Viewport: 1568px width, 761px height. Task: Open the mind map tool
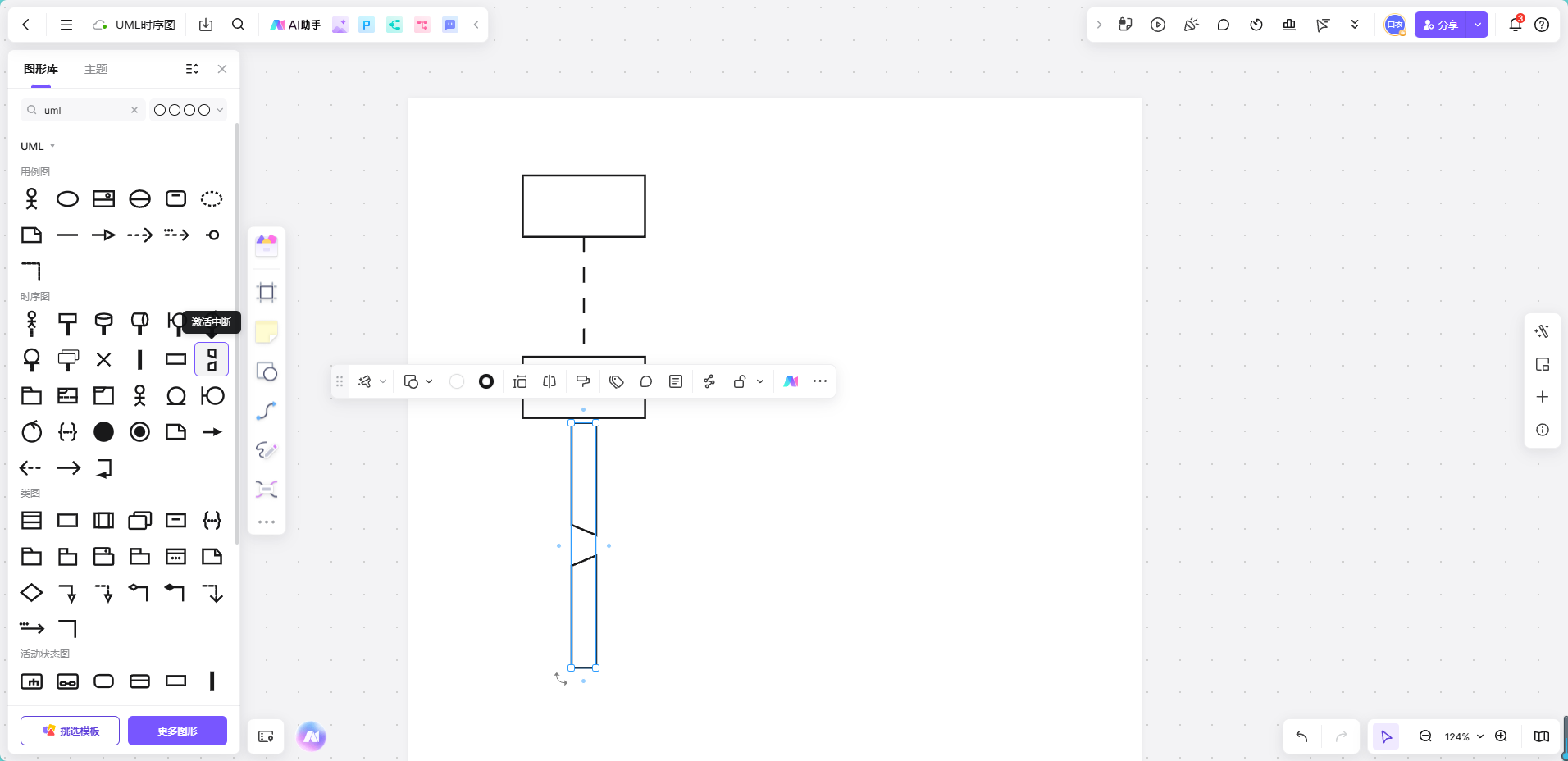(x=267, y=490)
